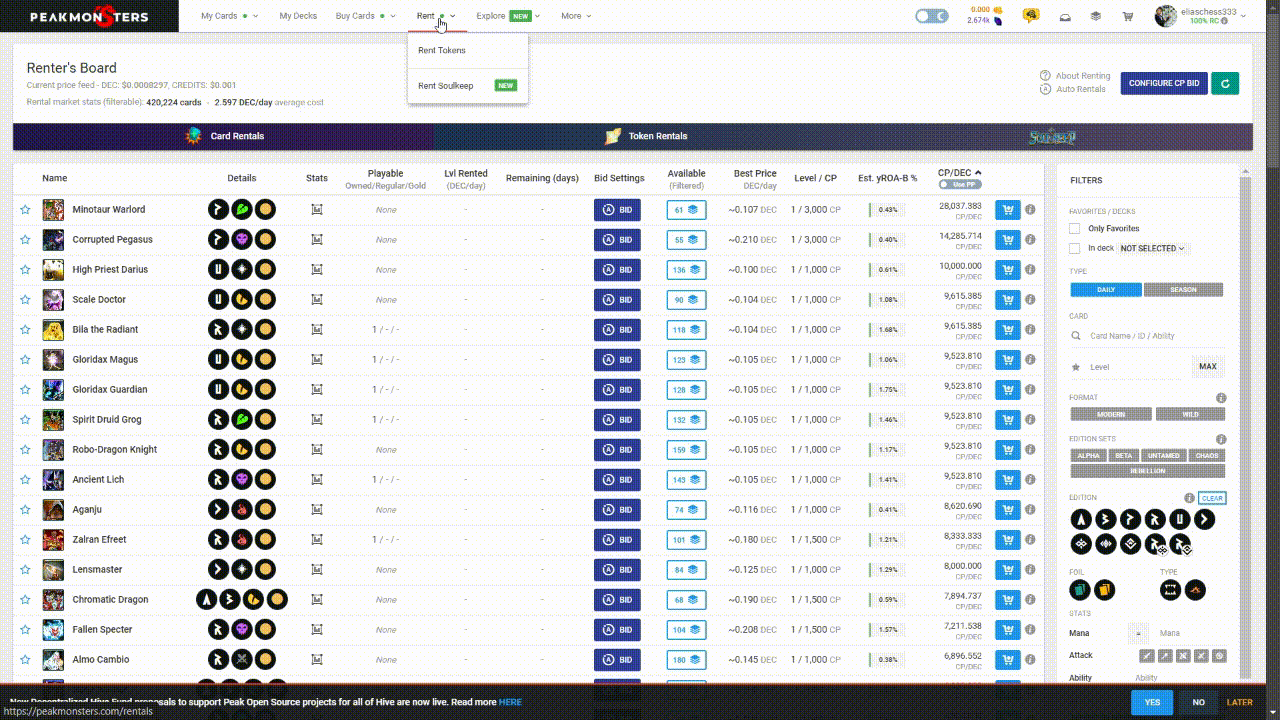Image resolution: width=1280 pixels, height=720 pixels.
Task: Open the yellow chat bubble icon
Action: coord(1031,16)
